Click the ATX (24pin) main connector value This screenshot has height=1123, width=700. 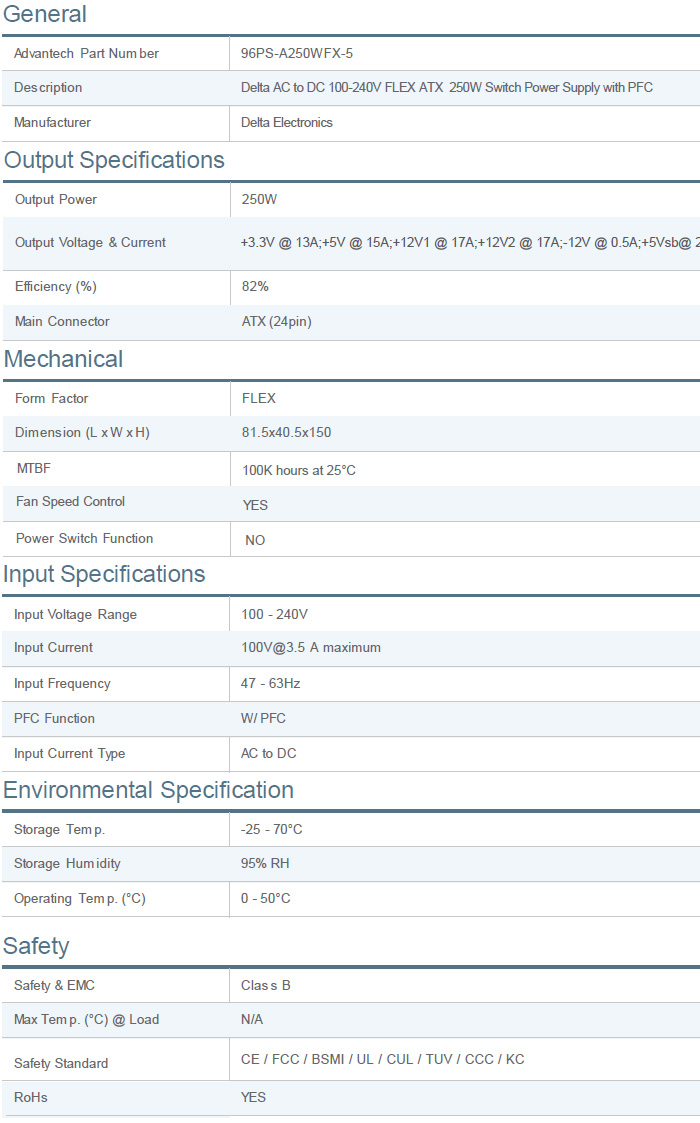click(x=276, y=322)
